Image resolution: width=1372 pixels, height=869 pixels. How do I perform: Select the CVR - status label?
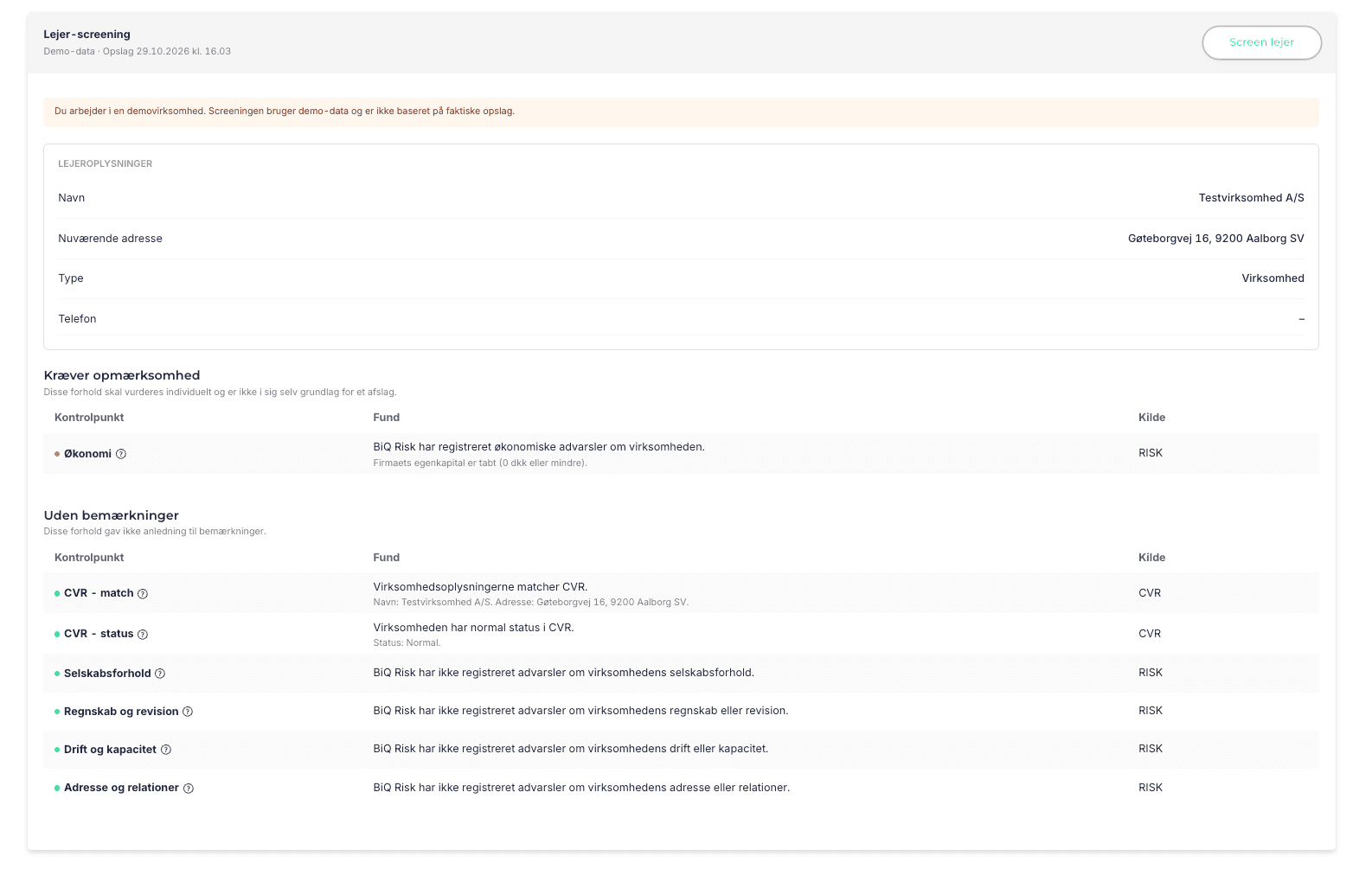99,634
